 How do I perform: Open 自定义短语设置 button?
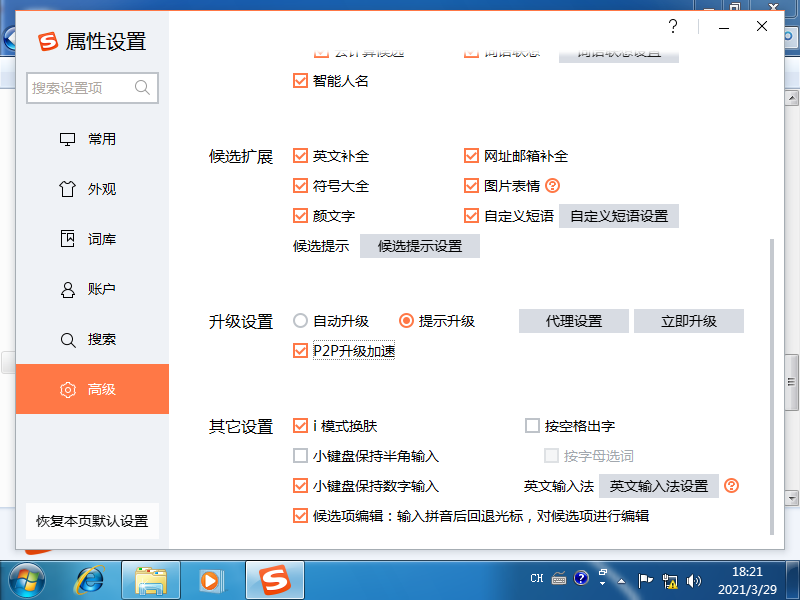click(619, 216)
